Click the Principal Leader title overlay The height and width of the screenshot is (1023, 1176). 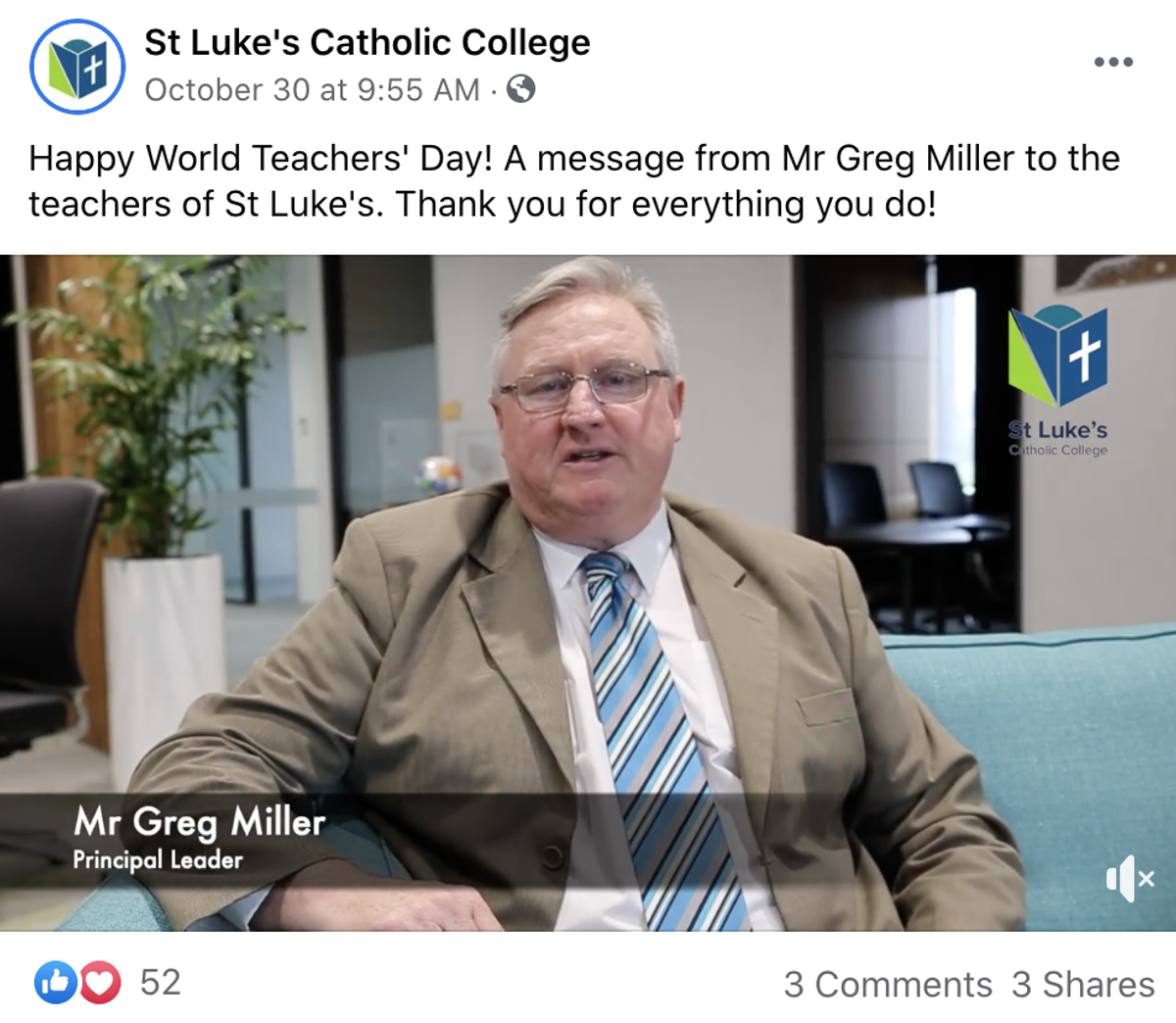click(x=158, y=860)
